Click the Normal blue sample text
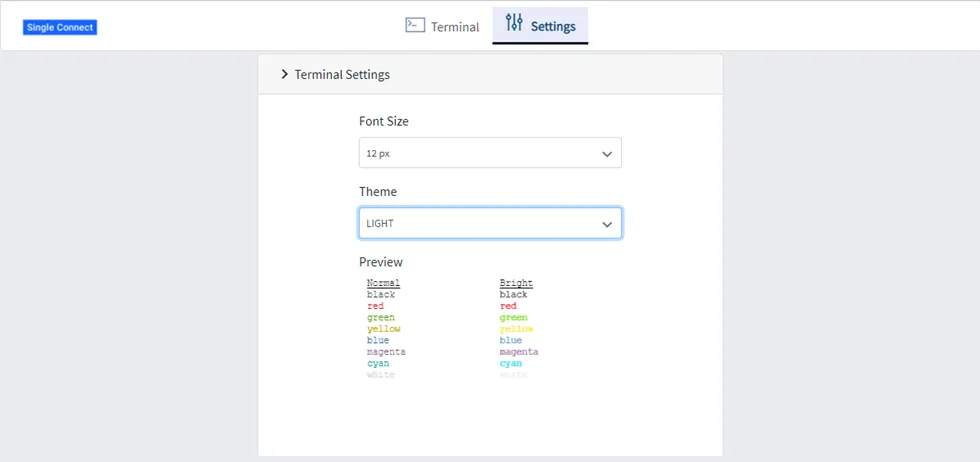The image size is (980, 462). (378, 340)
